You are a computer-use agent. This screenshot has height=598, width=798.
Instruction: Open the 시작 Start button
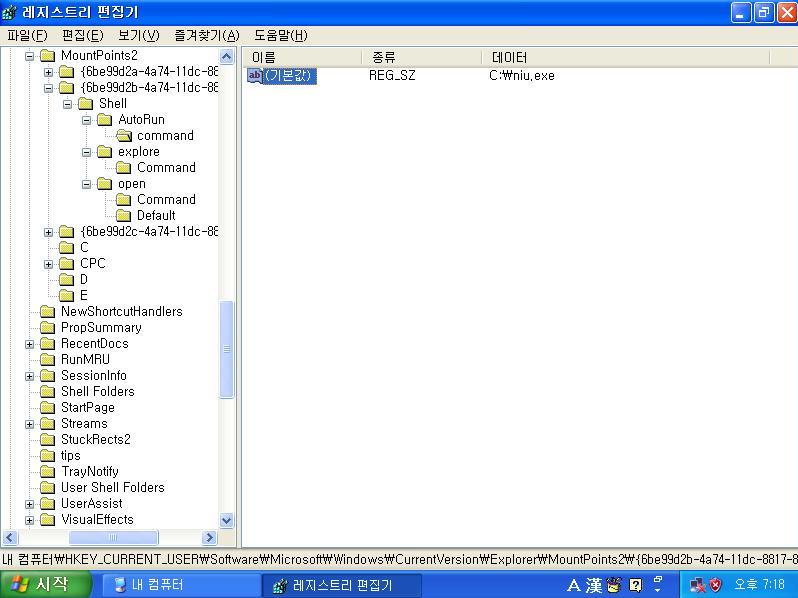45,585
